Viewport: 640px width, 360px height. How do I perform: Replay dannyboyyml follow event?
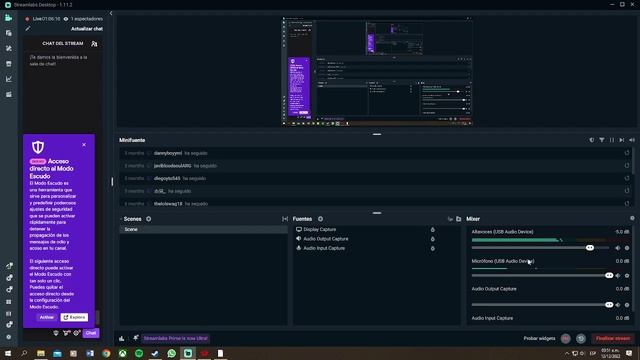627,153
